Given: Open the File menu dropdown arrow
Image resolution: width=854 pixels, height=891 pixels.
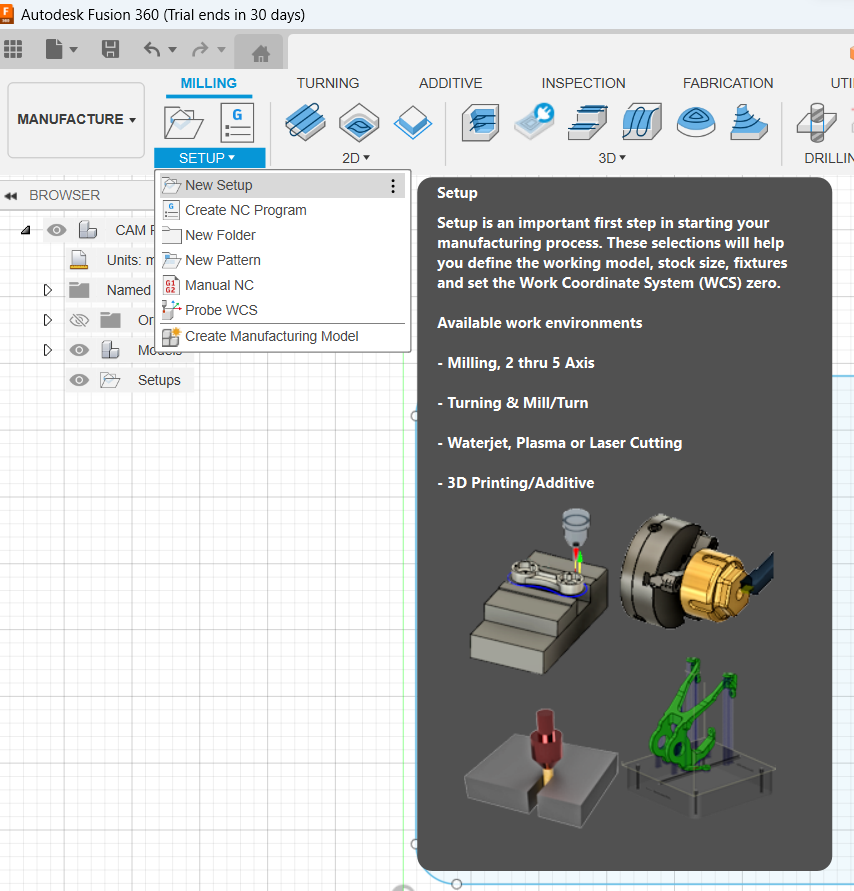Looking at the screenshot, I should [73, 50].
